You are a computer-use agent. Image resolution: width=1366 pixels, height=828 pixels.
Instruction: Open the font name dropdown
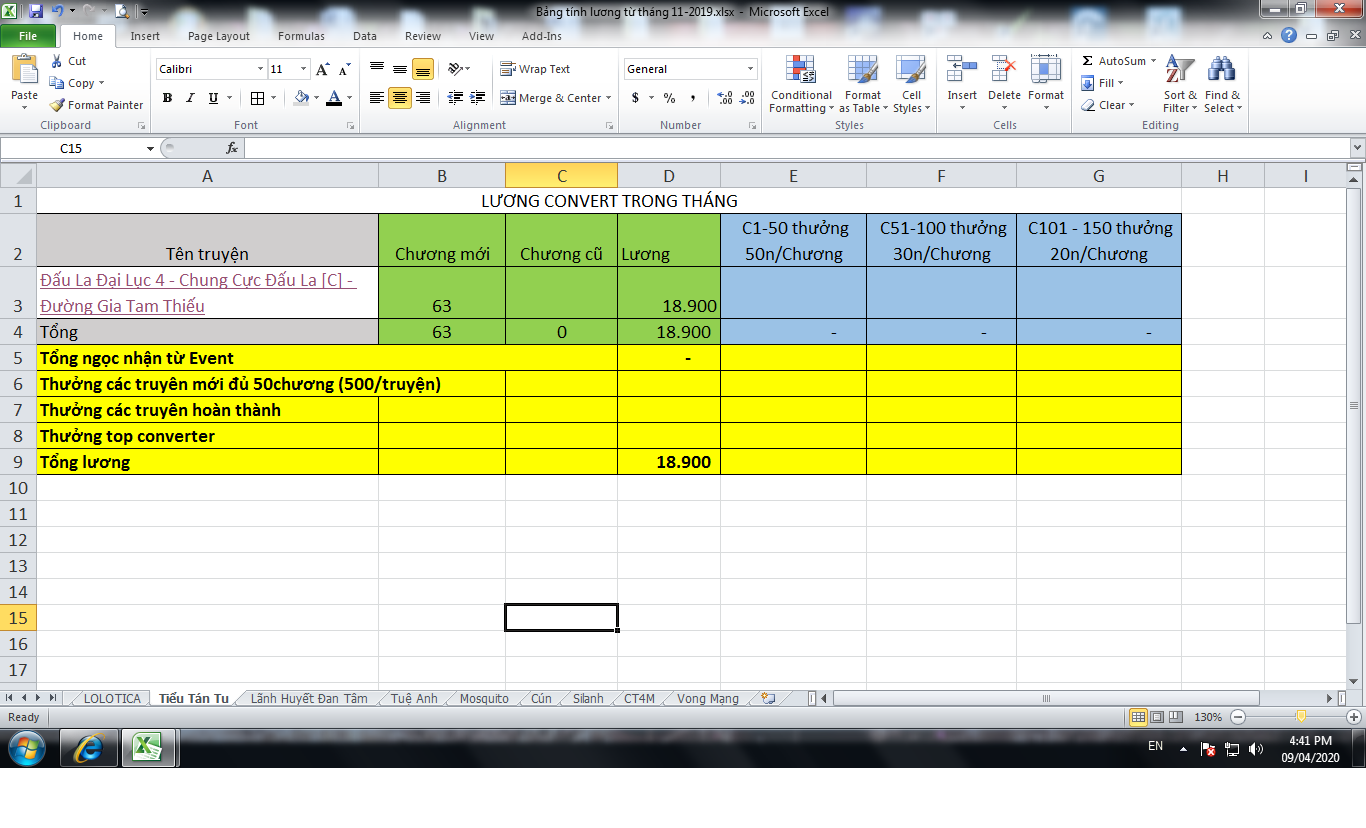coord(260,69)
